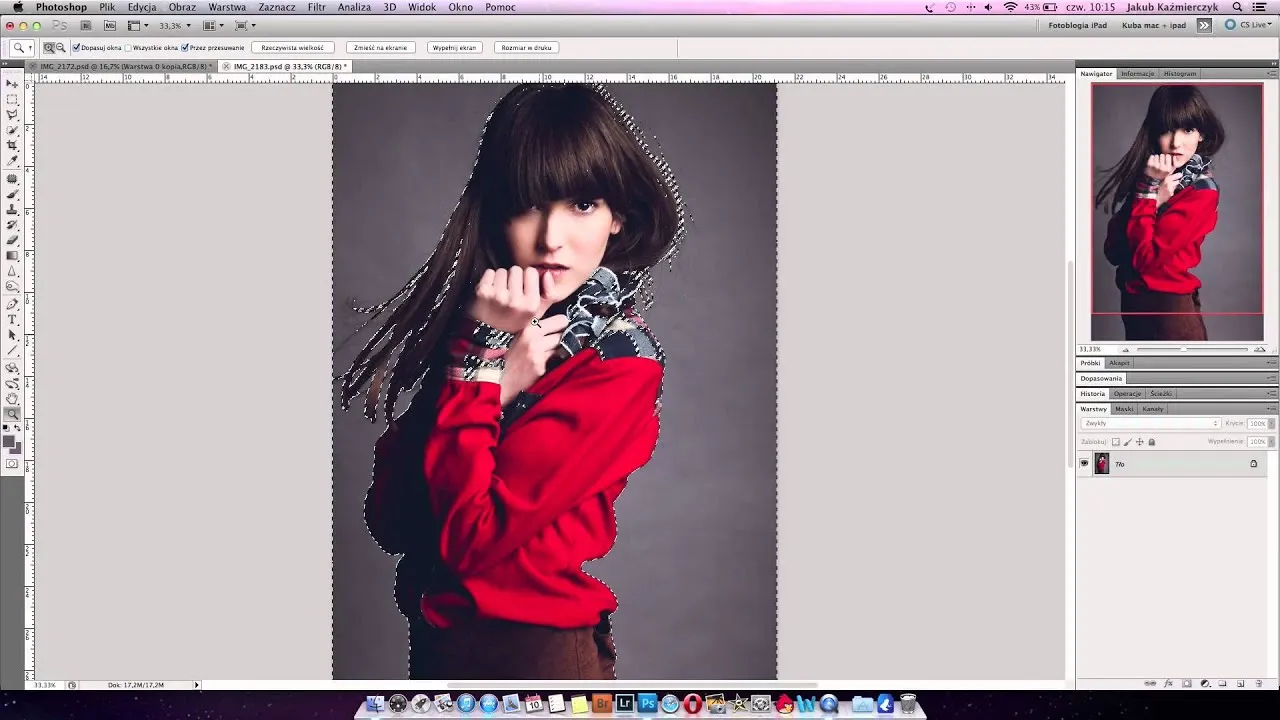The height and width of the screenshot is (720, 1280).
Task: Toggle the Dopasuj okna checkbox
Action: pos(77,48)
